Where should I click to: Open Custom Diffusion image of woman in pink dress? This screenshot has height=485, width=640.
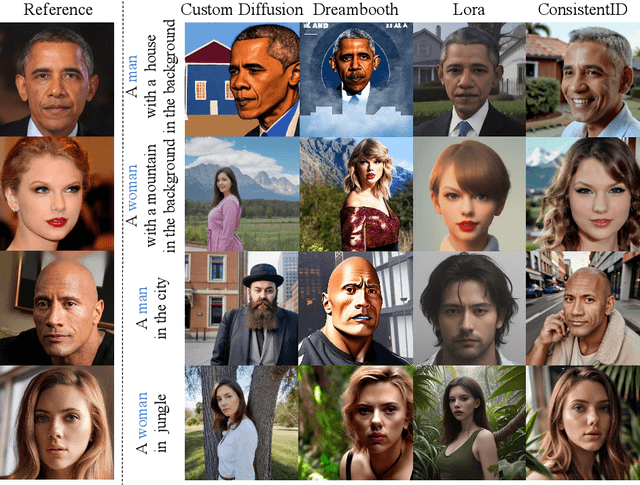click(x=241, y=194)
